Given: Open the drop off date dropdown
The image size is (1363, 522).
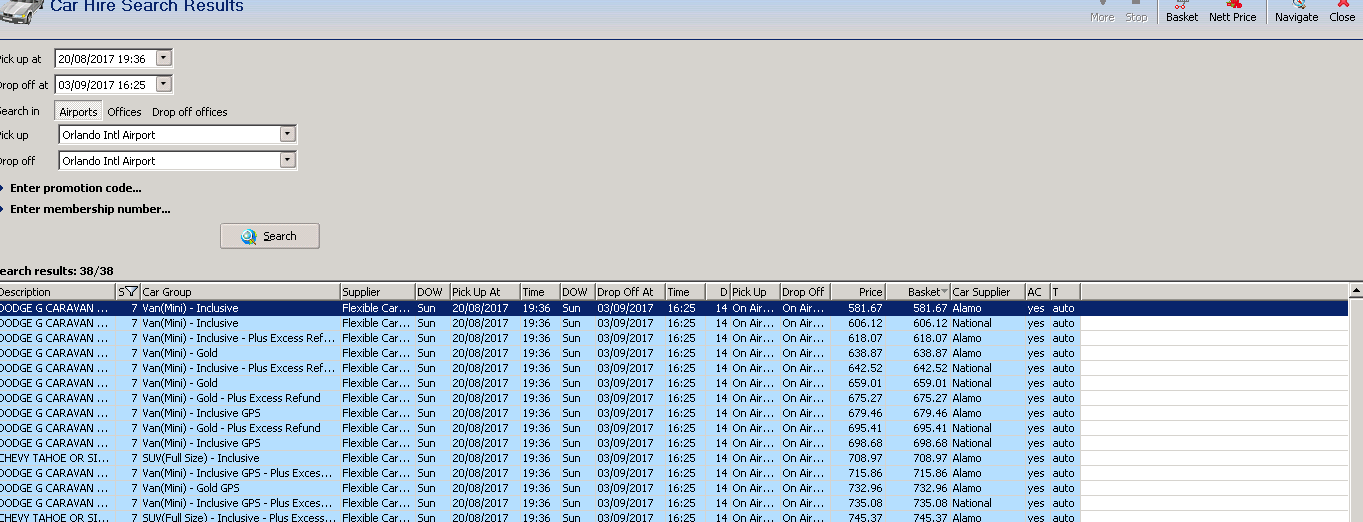Looking at the screenshot, I should 164,85.
